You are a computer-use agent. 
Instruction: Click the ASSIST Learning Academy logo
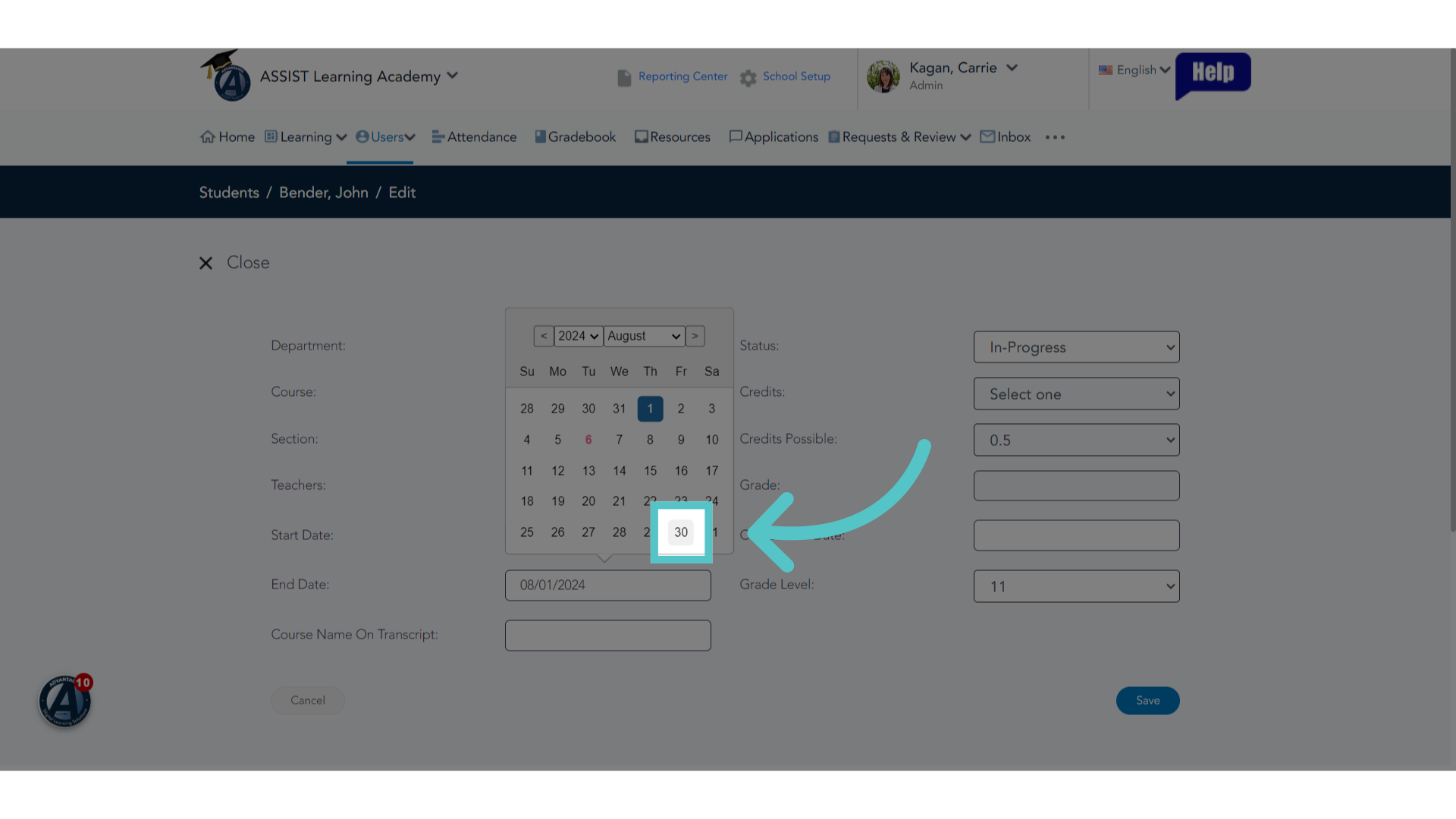pyautogui.click(x=225, y=76)
